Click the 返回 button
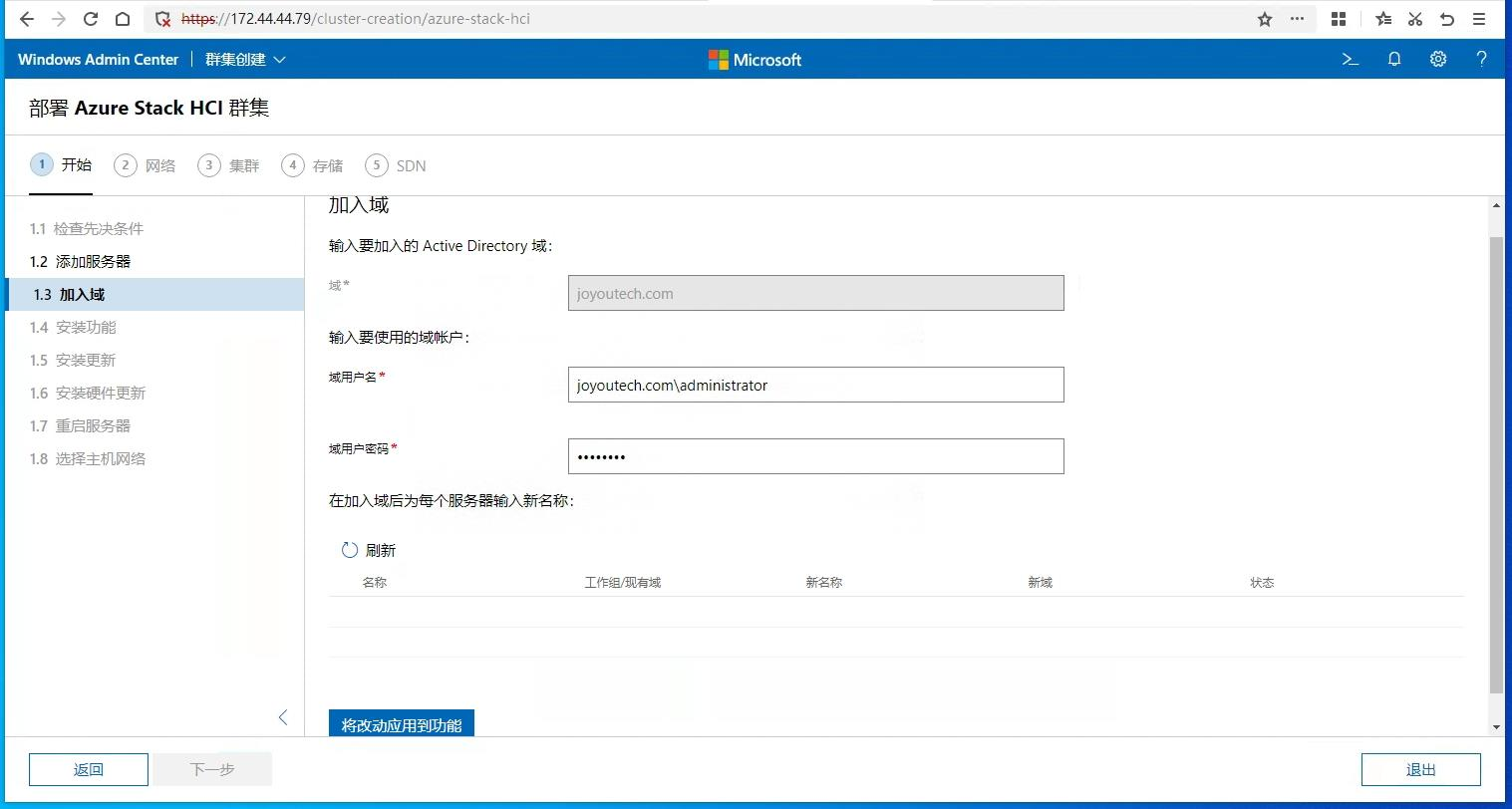This screenshot has width=1512, height=809. point(89,769)
